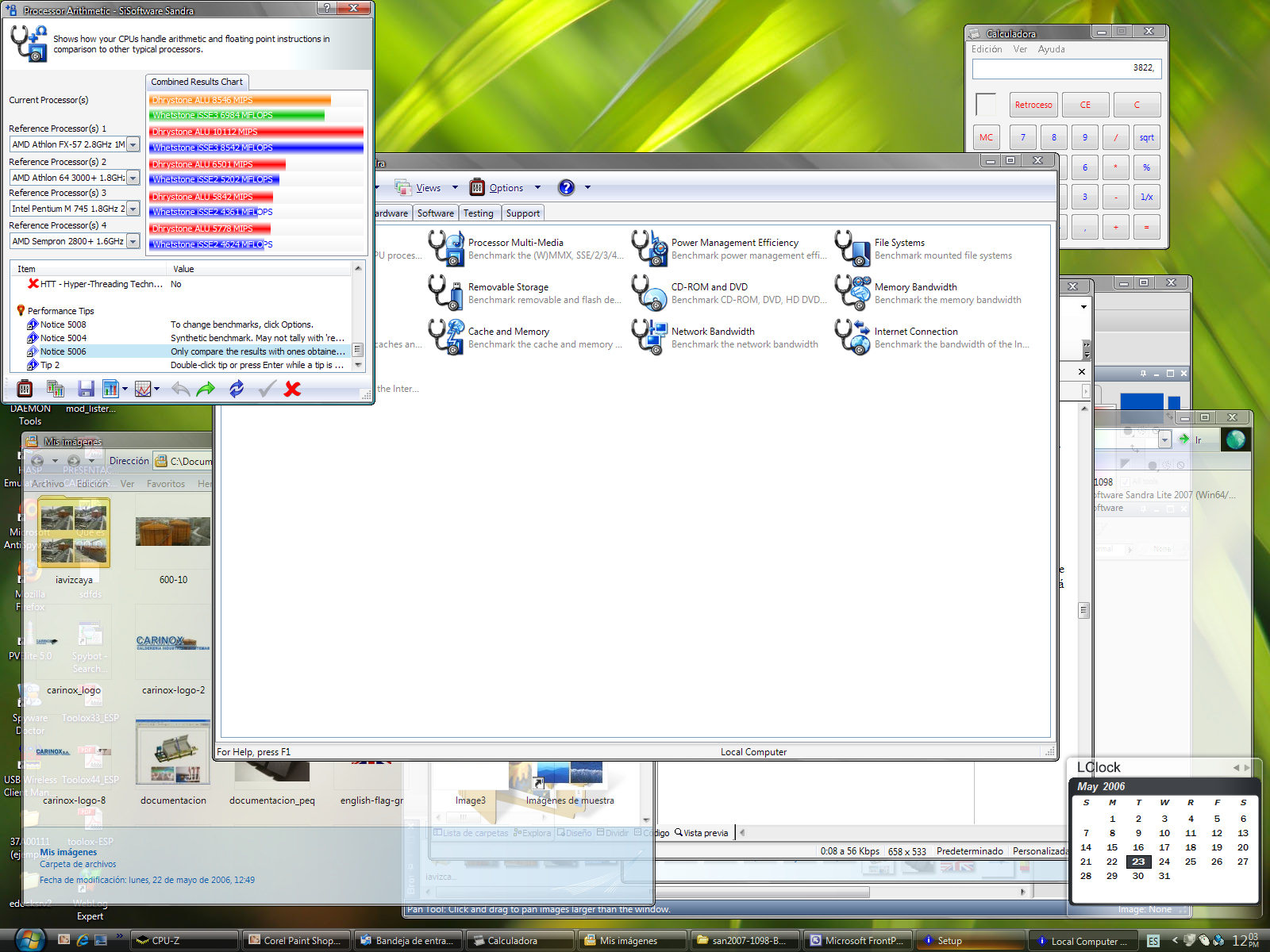1270x952 pixels.
Task: Open the CD-ROM and DVD benchmark
Action: click(x=649, y=293)
